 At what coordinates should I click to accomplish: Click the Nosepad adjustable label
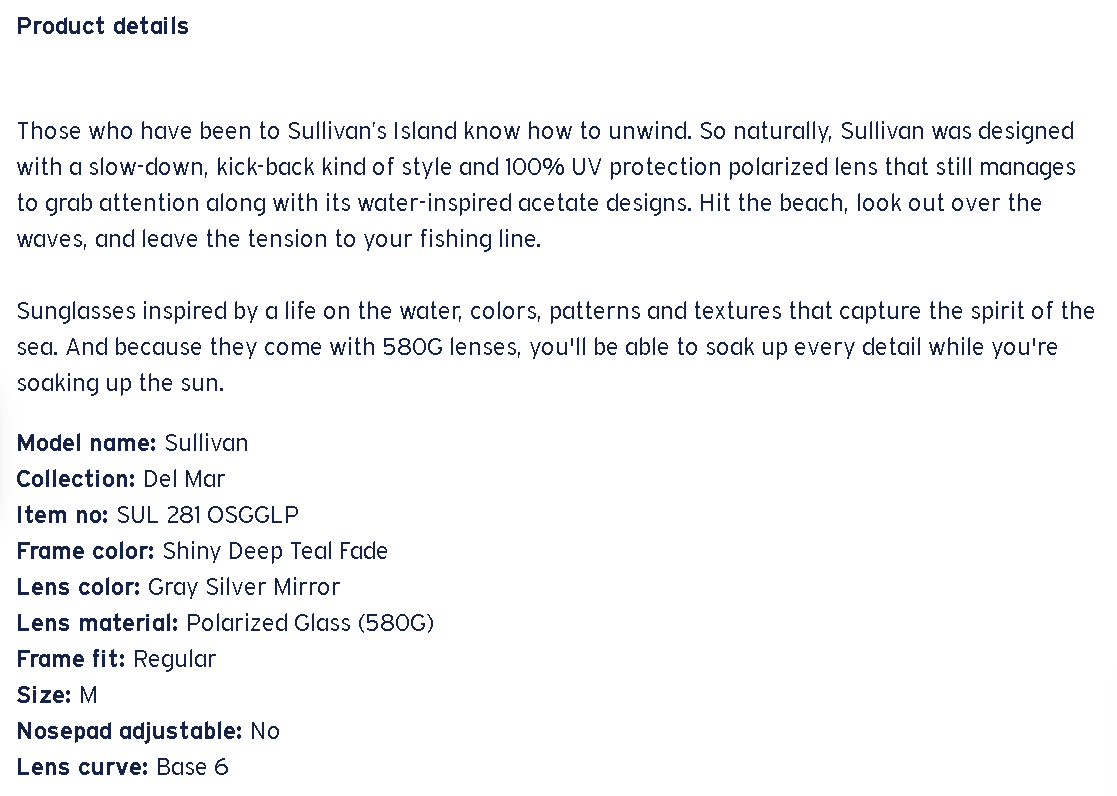[x=130, y=731]
